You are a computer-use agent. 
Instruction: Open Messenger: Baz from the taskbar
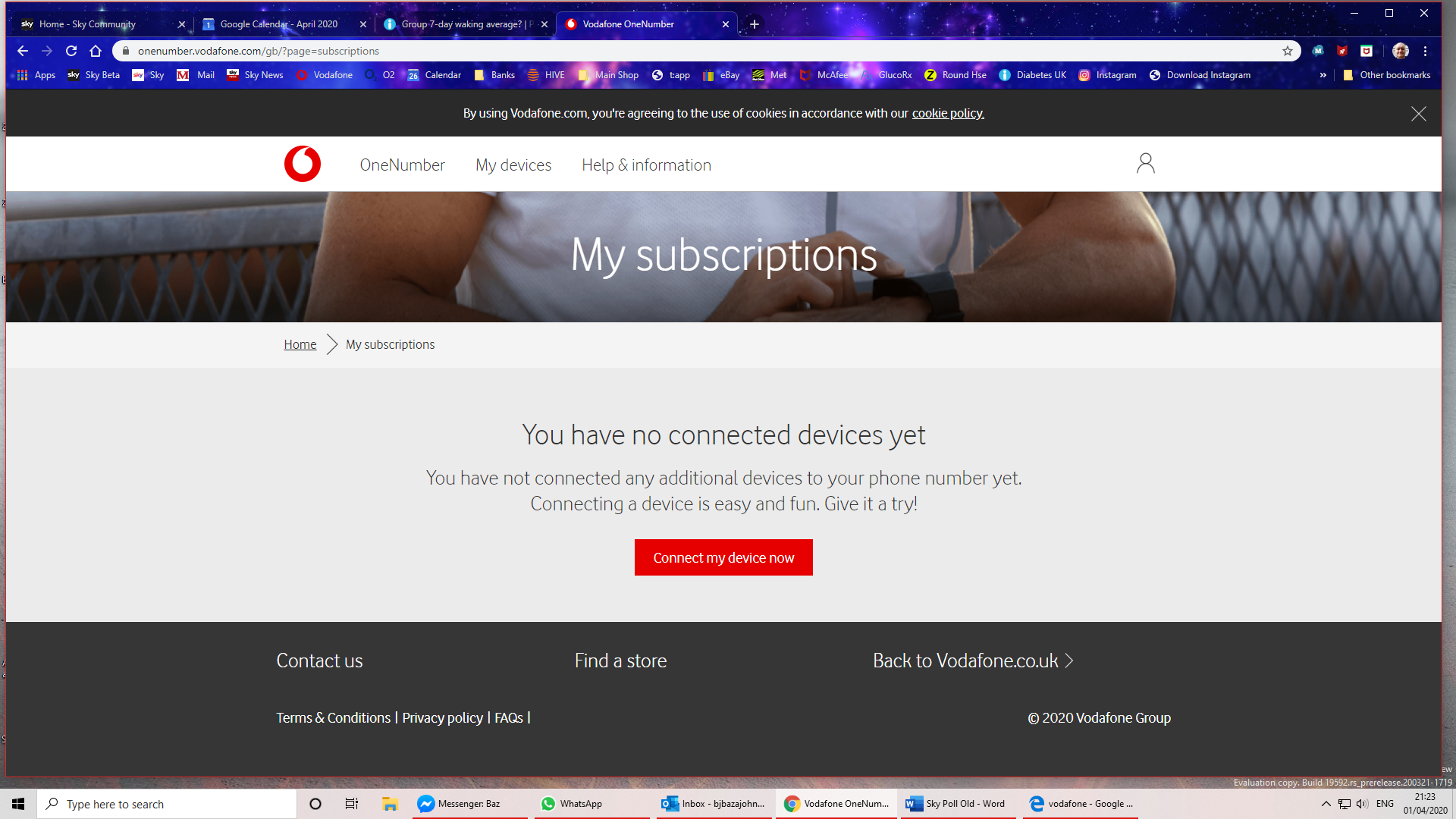tap(469, 804)
